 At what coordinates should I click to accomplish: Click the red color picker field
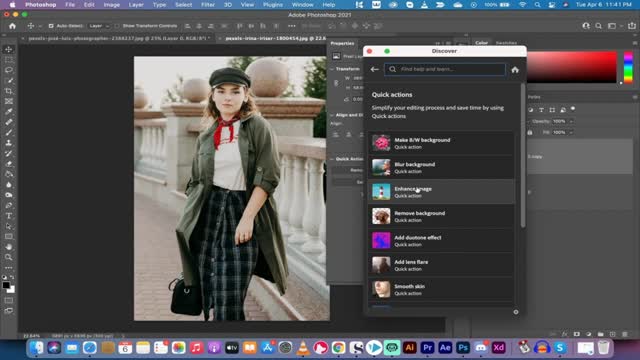pos(571,67)
